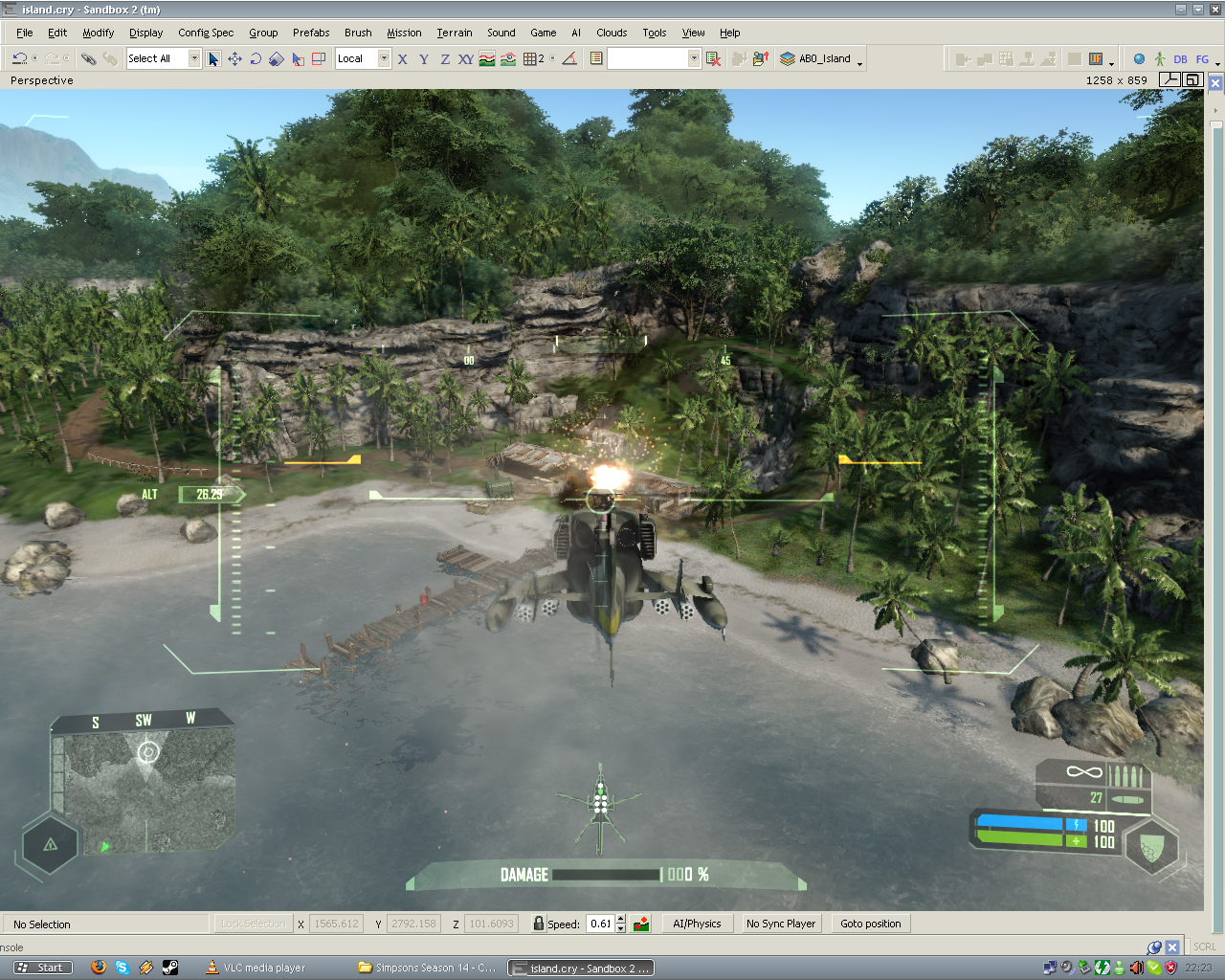Click the Undo arrow icon
Screen dimensions: 1225x980
[19, 58]
